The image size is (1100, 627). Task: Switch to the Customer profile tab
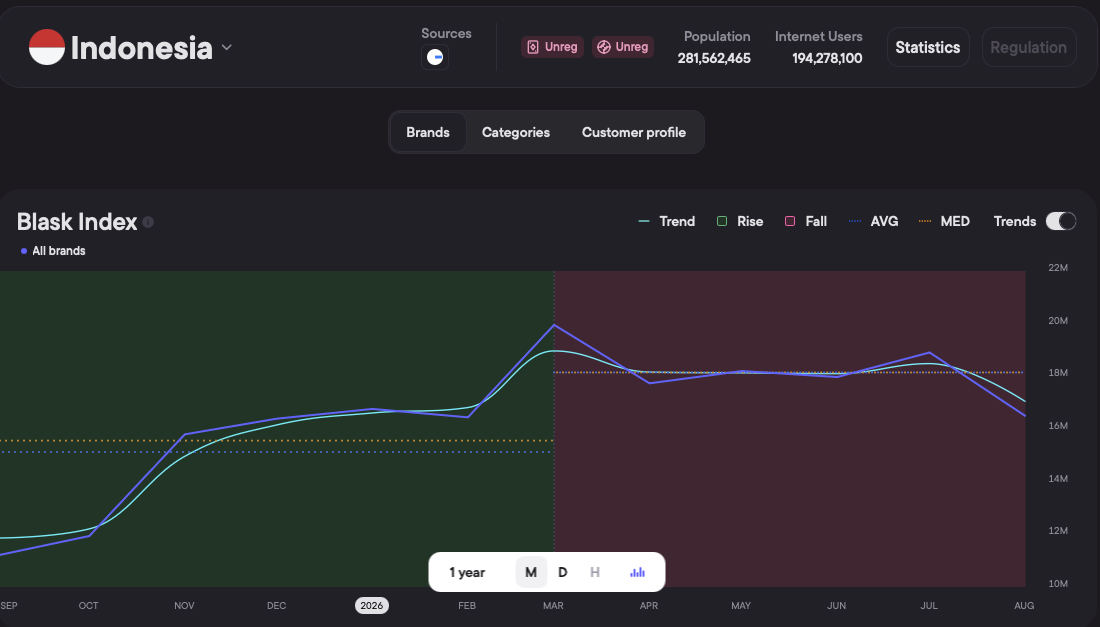[x=633, y=132]
